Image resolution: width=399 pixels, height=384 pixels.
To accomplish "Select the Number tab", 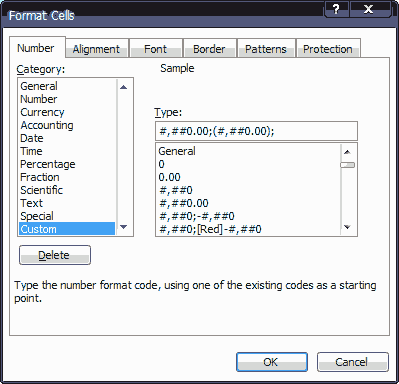I will (36, 48).
